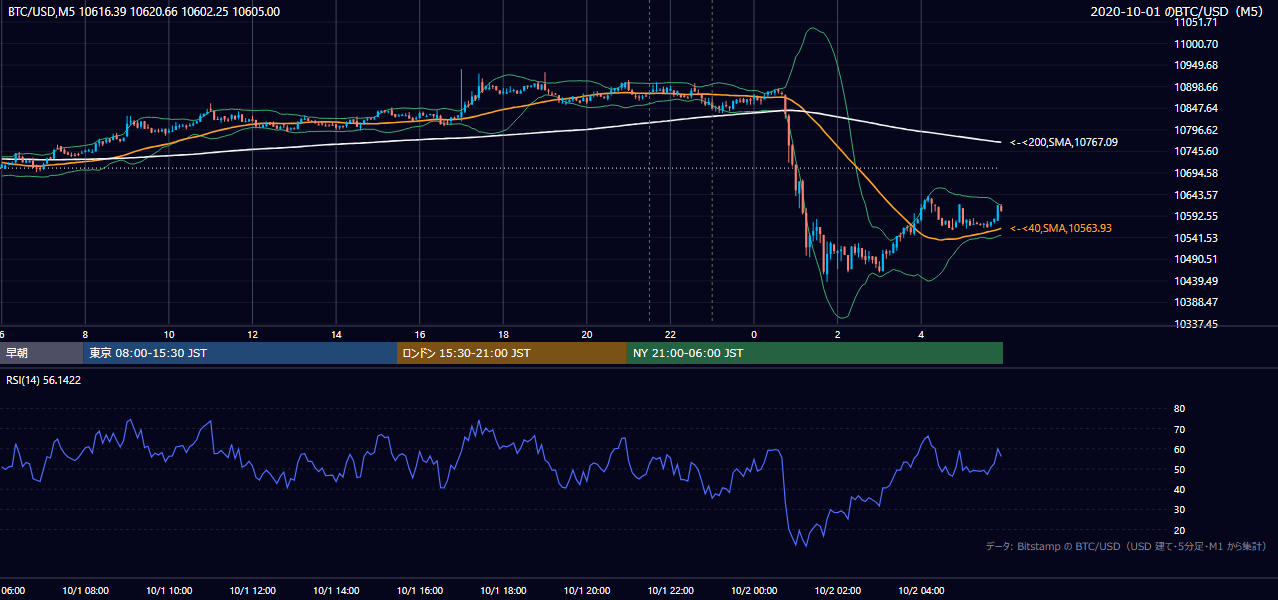Click the 東京 08:00-15:30 JST session bar
The image size is (1278, 600).
coord(240,353)
